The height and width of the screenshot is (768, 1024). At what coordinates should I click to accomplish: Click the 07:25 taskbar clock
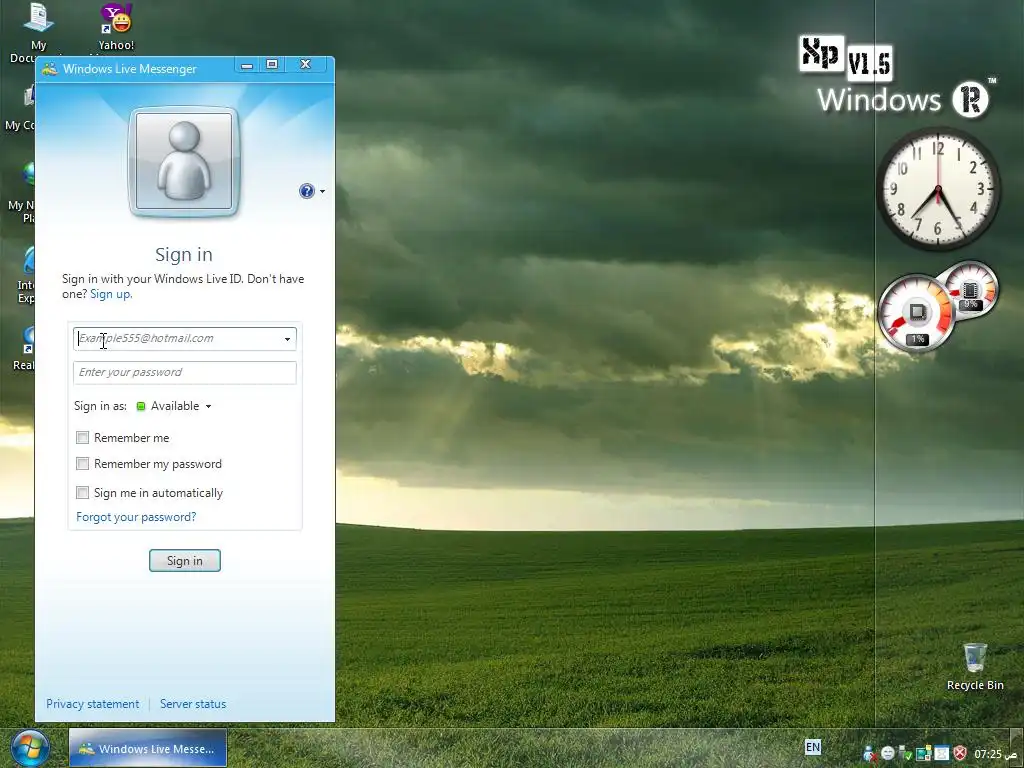995,754
